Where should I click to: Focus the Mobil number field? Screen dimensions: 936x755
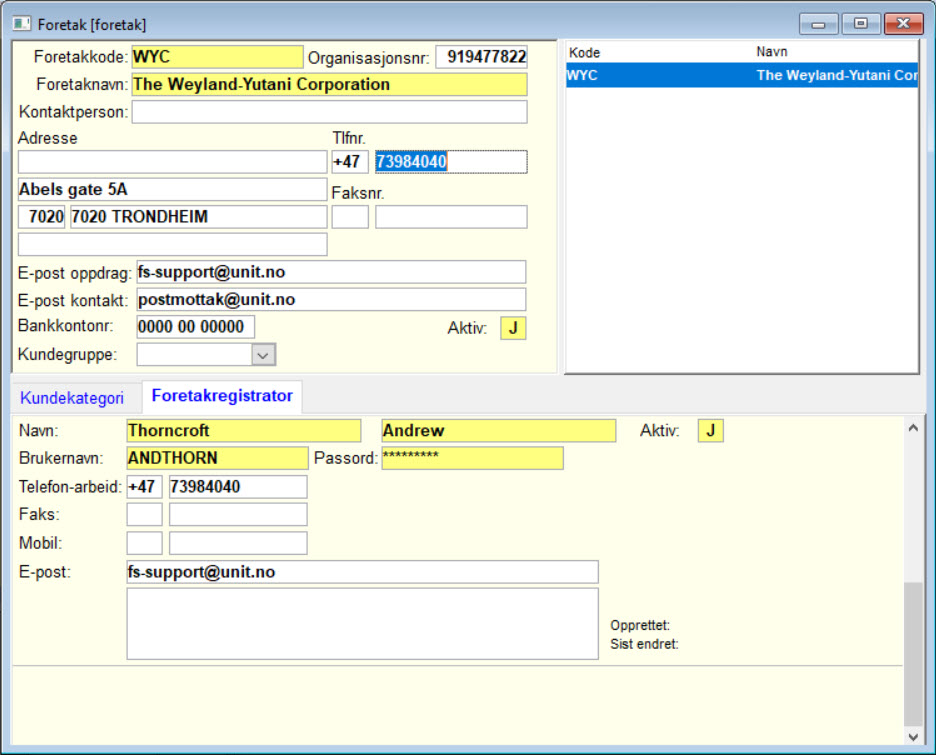tap(238, 543)
